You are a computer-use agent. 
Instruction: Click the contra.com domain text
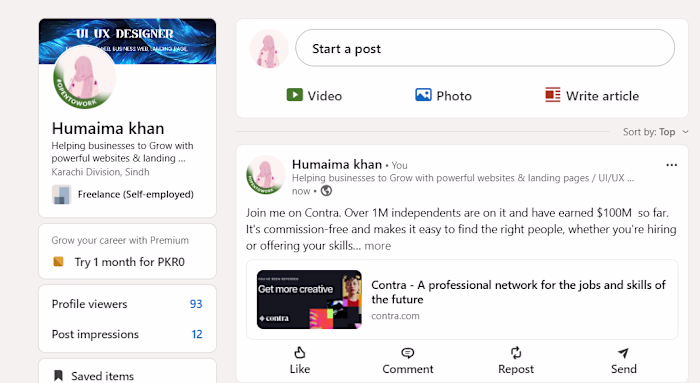(395, 316)
